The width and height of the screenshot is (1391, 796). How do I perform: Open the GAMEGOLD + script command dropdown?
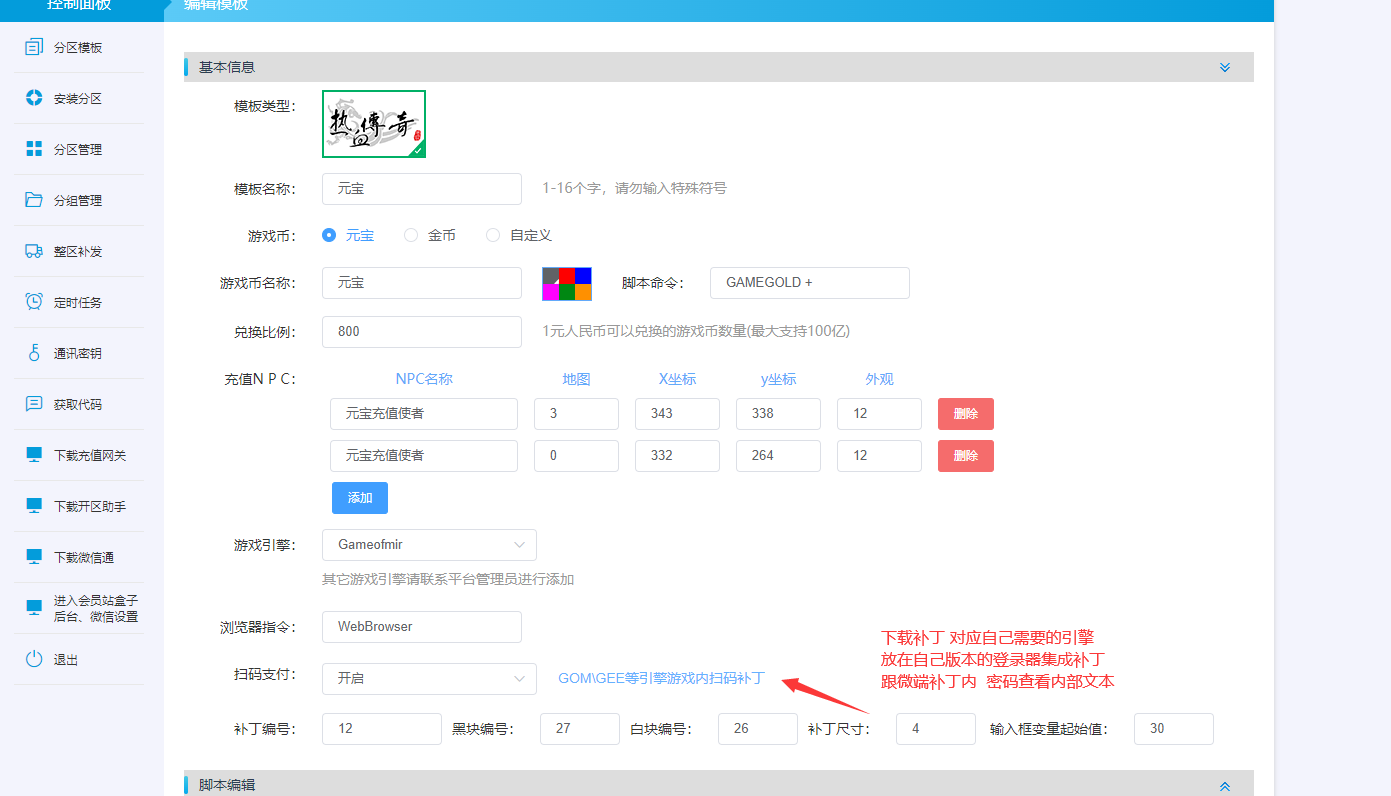(809, 283)
